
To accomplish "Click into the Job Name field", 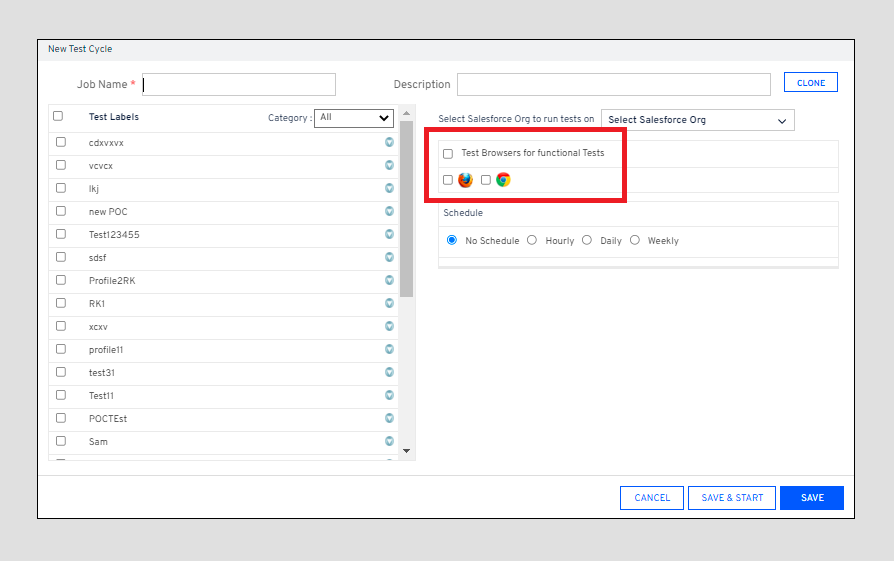I will (239, 85).
